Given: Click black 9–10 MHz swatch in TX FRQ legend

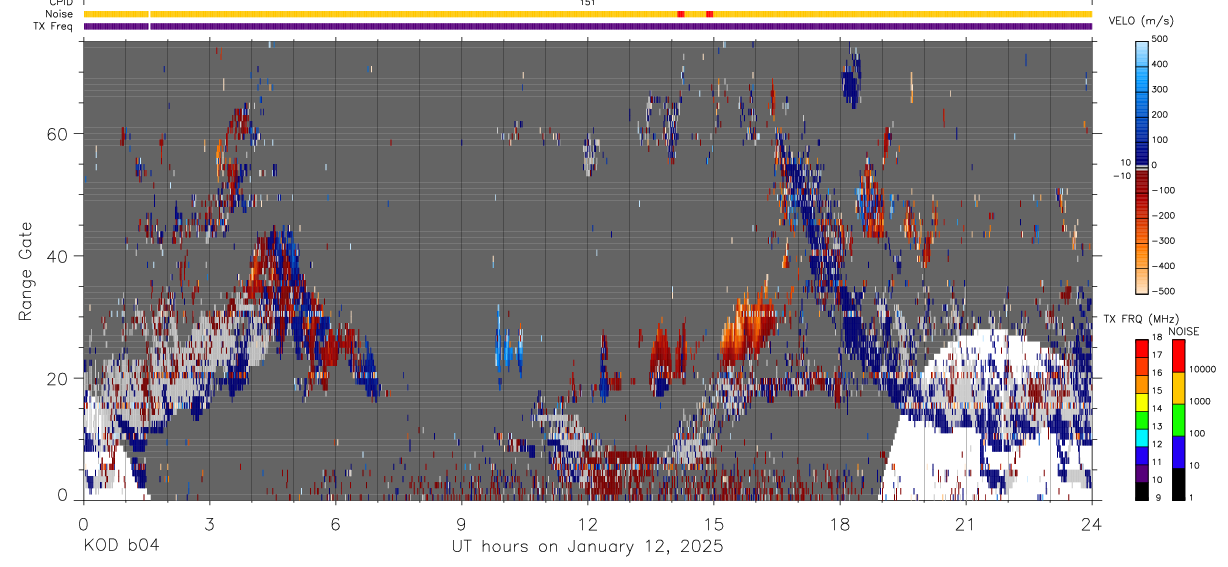Looking at the screenshot, I should click(1141, 490).
